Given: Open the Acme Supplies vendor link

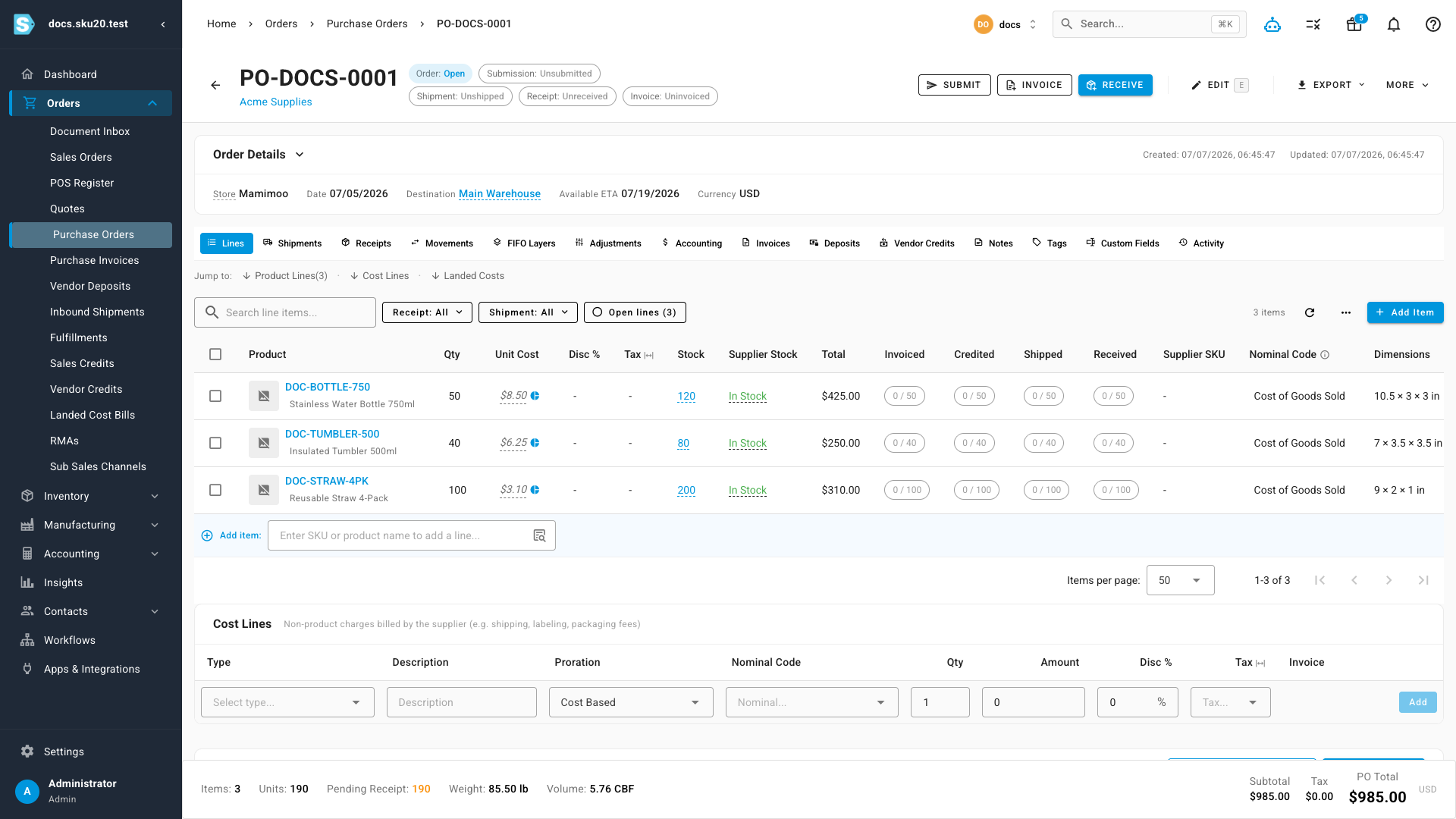Looking at the screenshot, I should [275, 102].
